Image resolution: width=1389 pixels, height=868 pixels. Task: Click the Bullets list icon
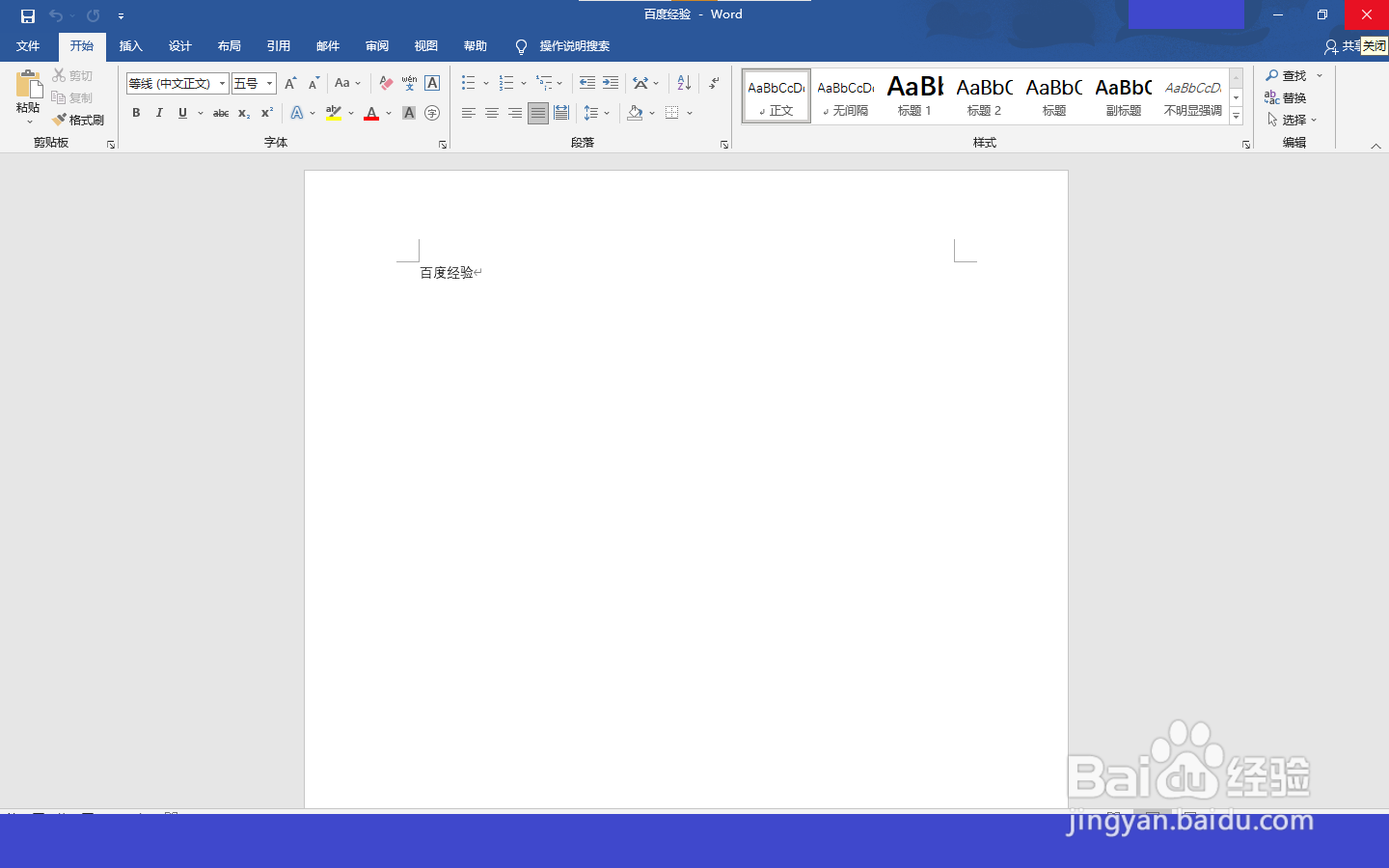469,83
